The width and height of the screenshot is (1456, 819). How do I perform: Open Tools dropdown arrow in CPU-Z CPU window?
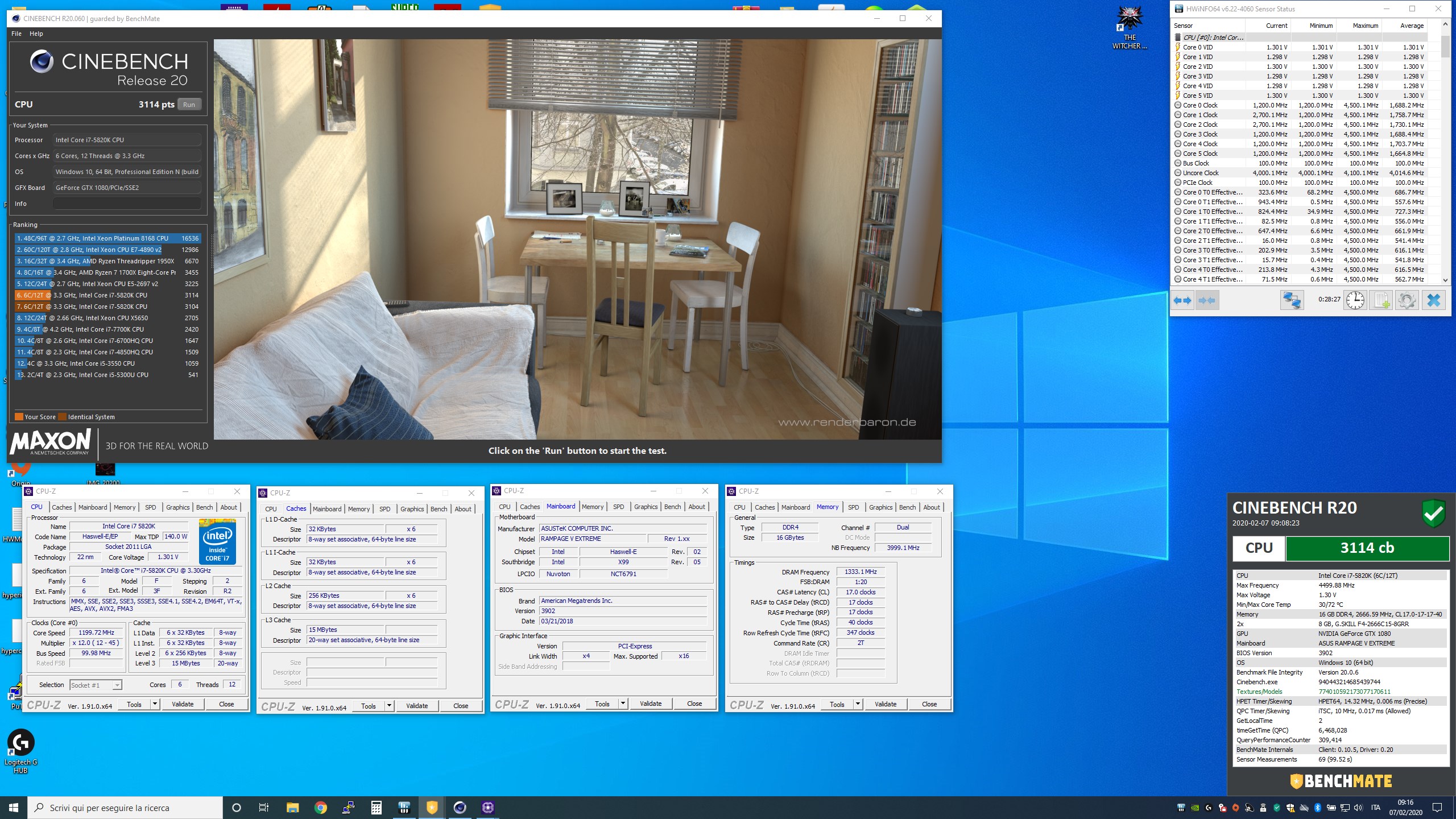(154, 704)
